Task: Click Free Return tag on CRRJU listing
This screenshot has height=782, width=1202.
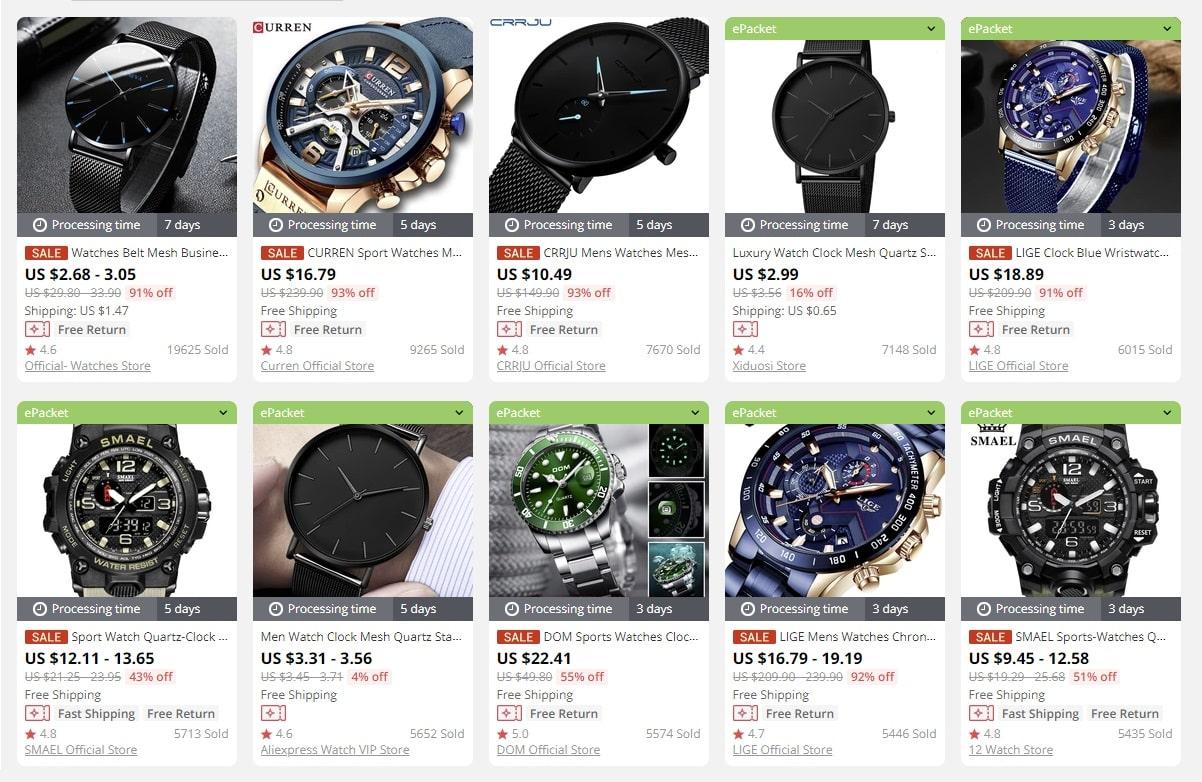Action: [563, 329]
